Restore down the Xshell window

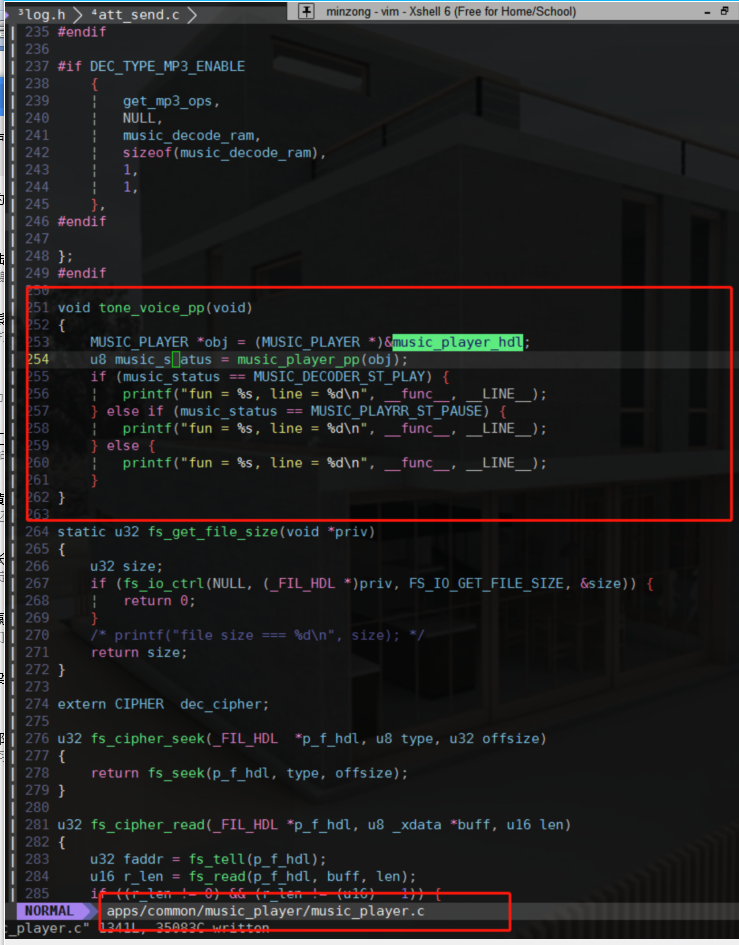pyautogui.click(x=725, y=11)
